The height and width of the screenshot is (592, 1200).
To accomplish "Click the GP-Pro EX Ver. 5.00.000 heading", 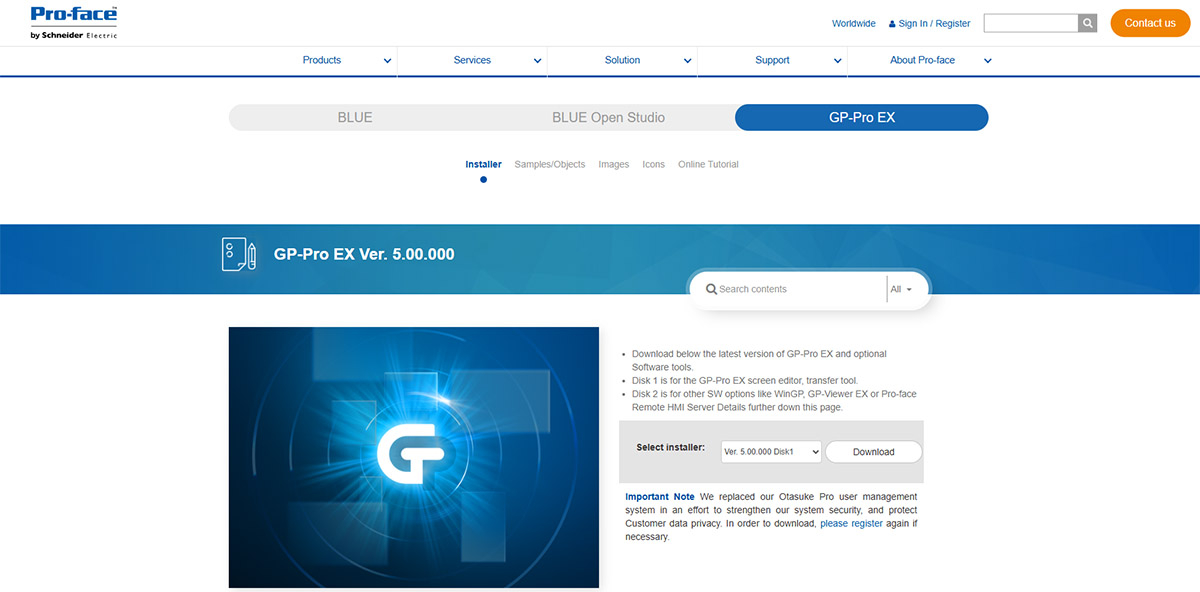I will click(364, 254).
